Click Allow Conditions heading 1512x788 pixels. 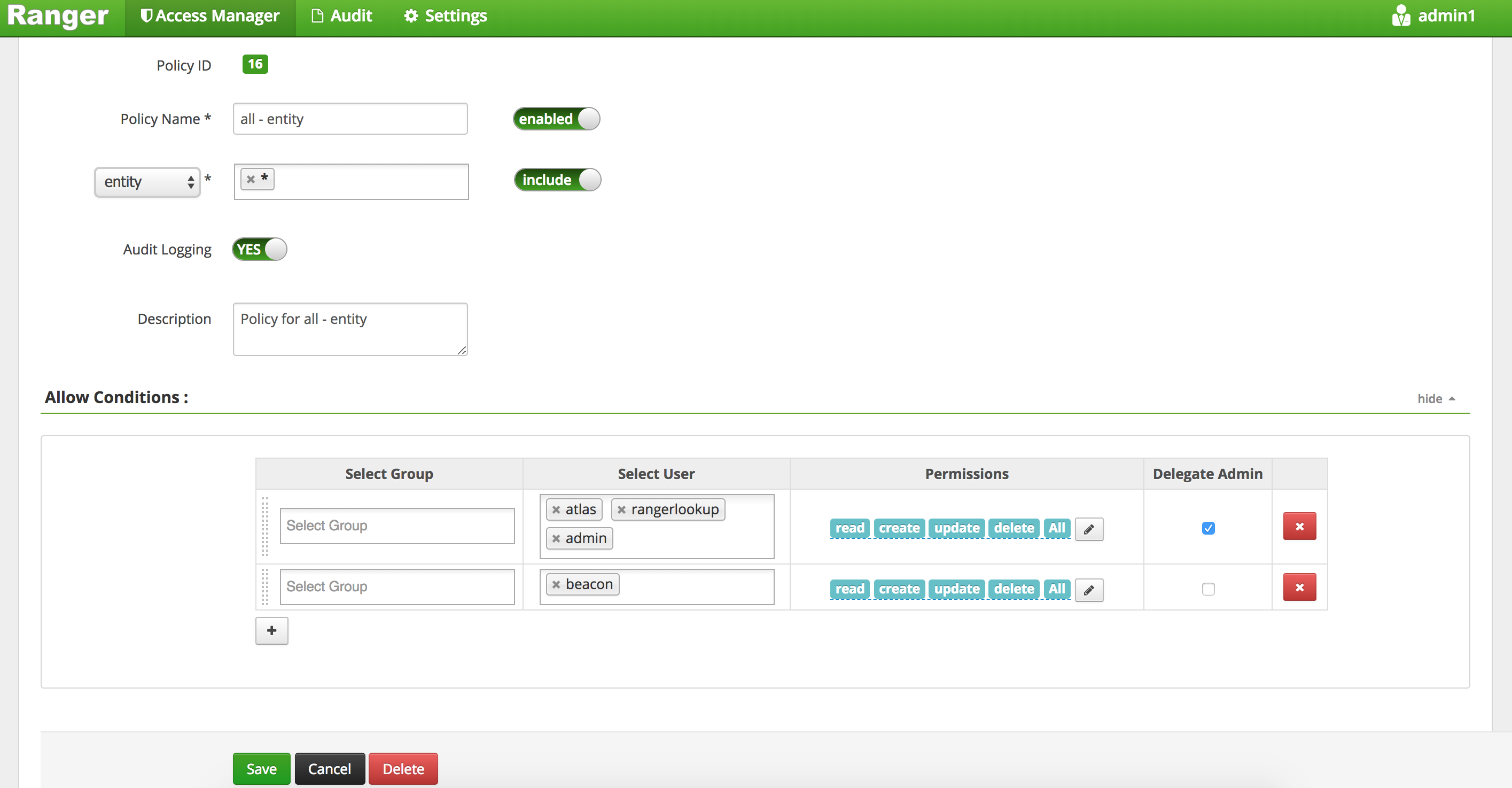[x=116, y=398]
